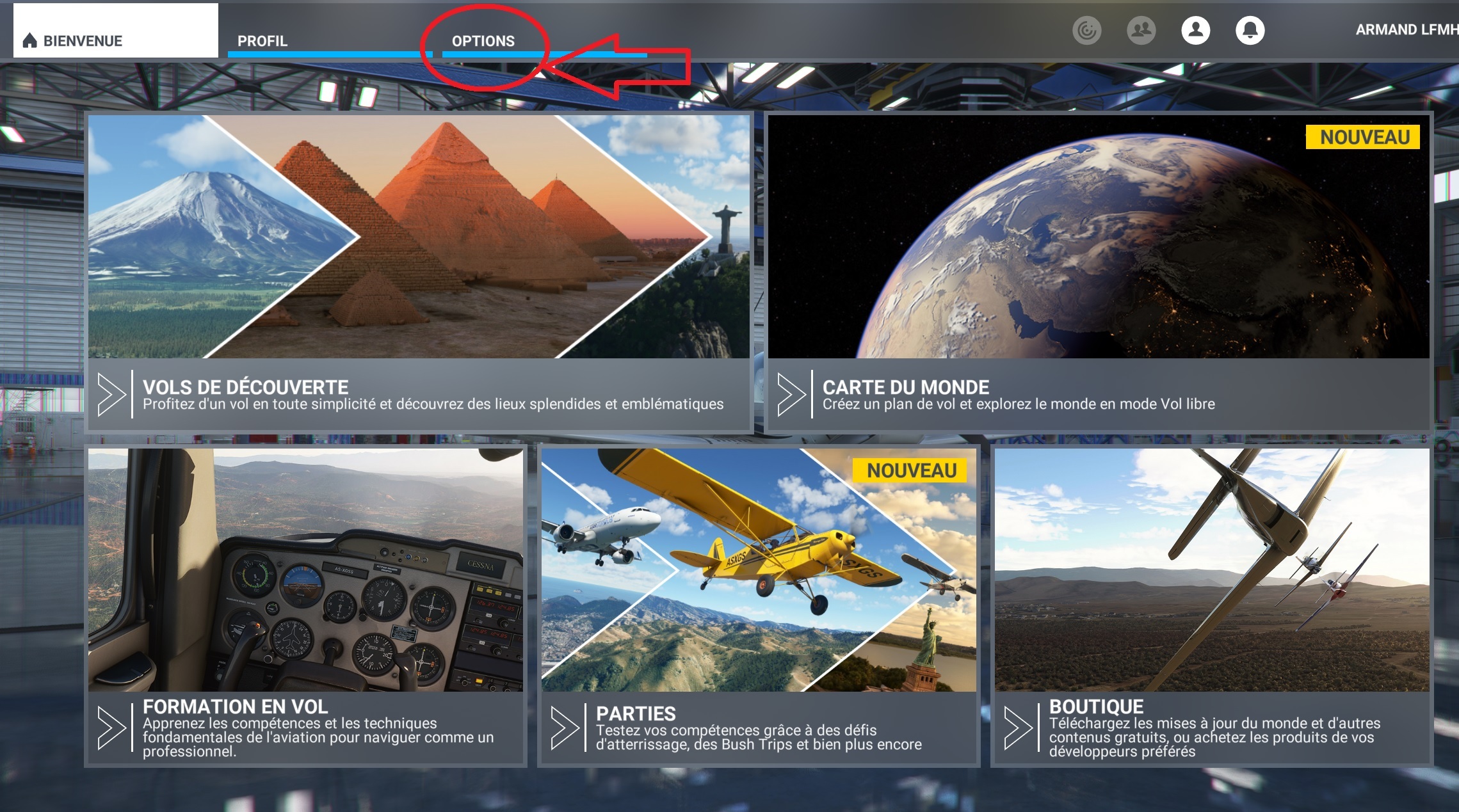
Task: Click the chevron arrow beside Vols de Découverte
Action: 111,394
